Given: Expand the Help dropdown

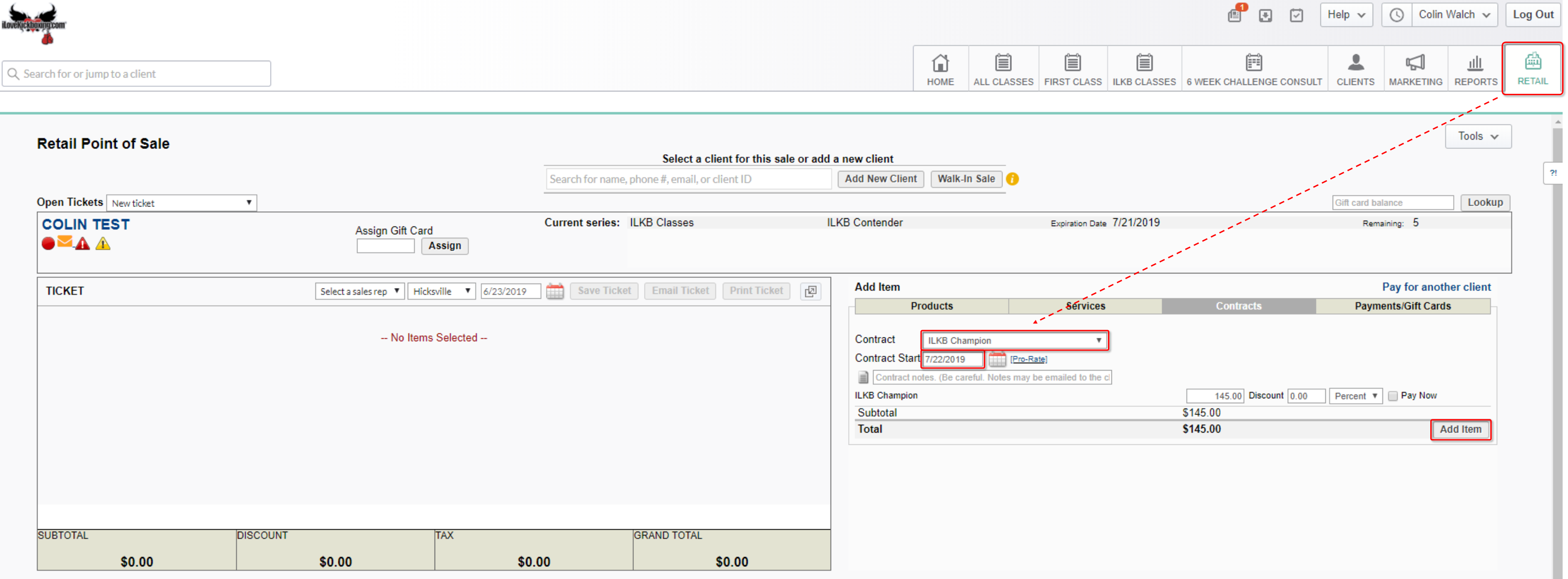Looking at the screenshot, I should coord(1346,15).
